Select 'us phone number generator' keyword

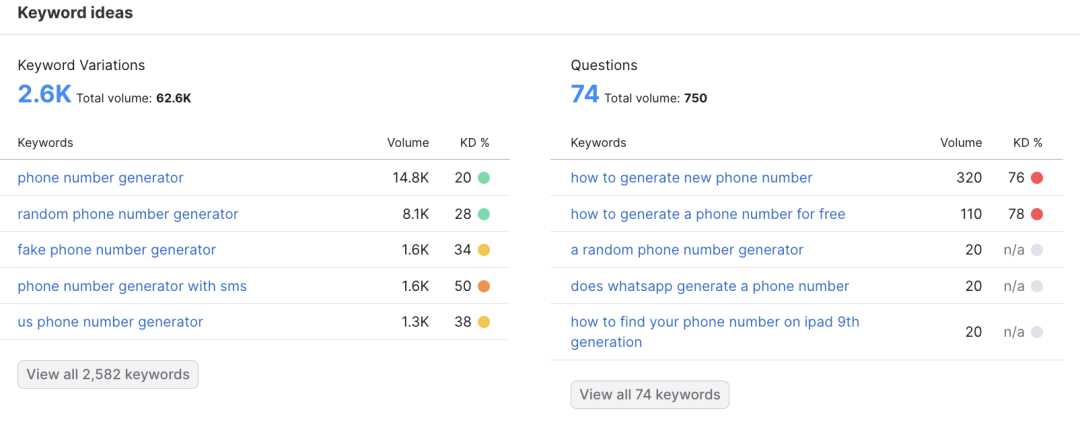(x=110, y=322)
